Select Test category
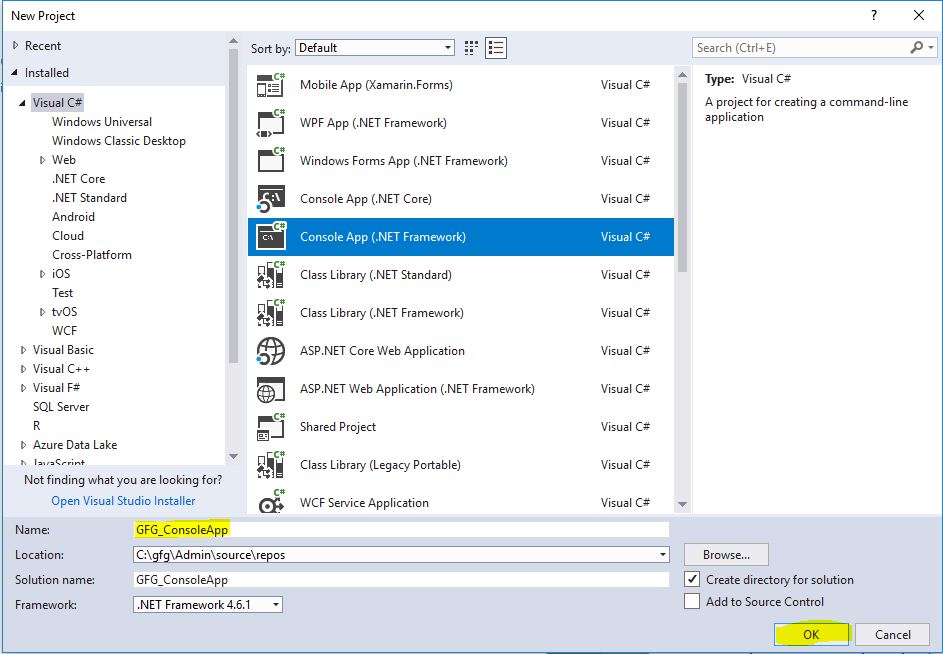 pyautogui.click(x=63, y=293)
